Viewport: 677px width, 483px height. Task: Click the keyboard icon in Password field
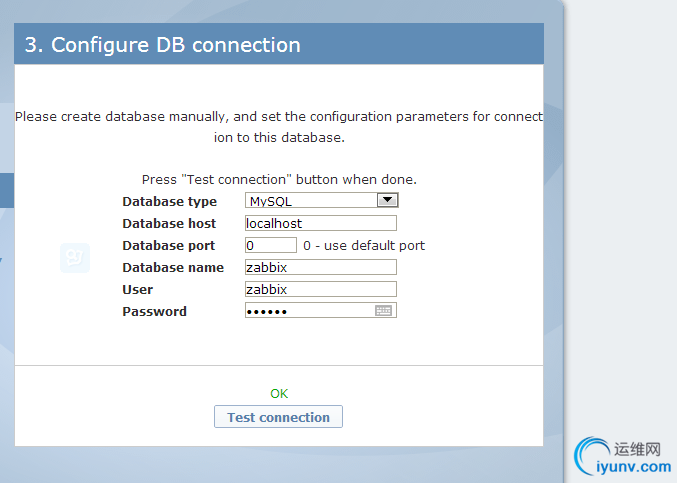tap(384, 311)
